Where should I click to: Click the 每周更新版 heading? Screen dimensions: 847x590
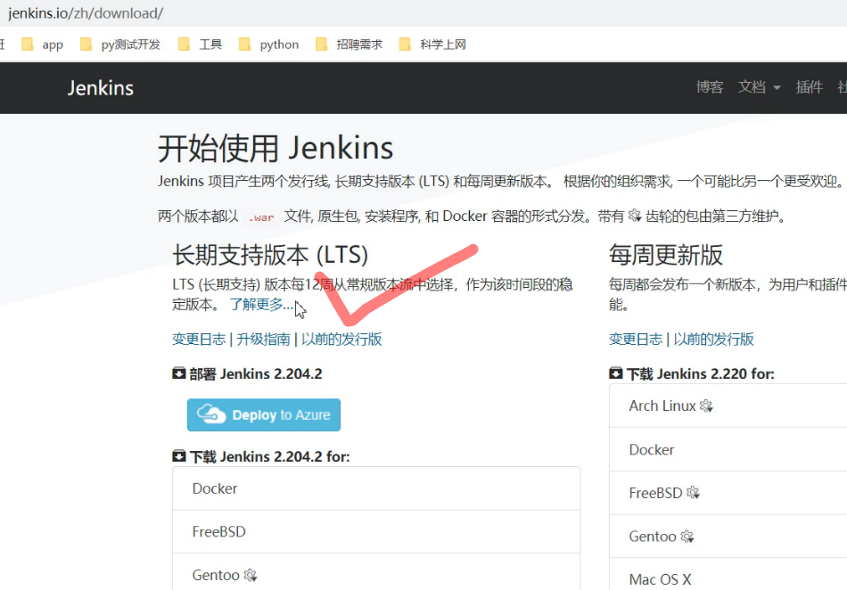pyautogui.click(x=666, y=255)
